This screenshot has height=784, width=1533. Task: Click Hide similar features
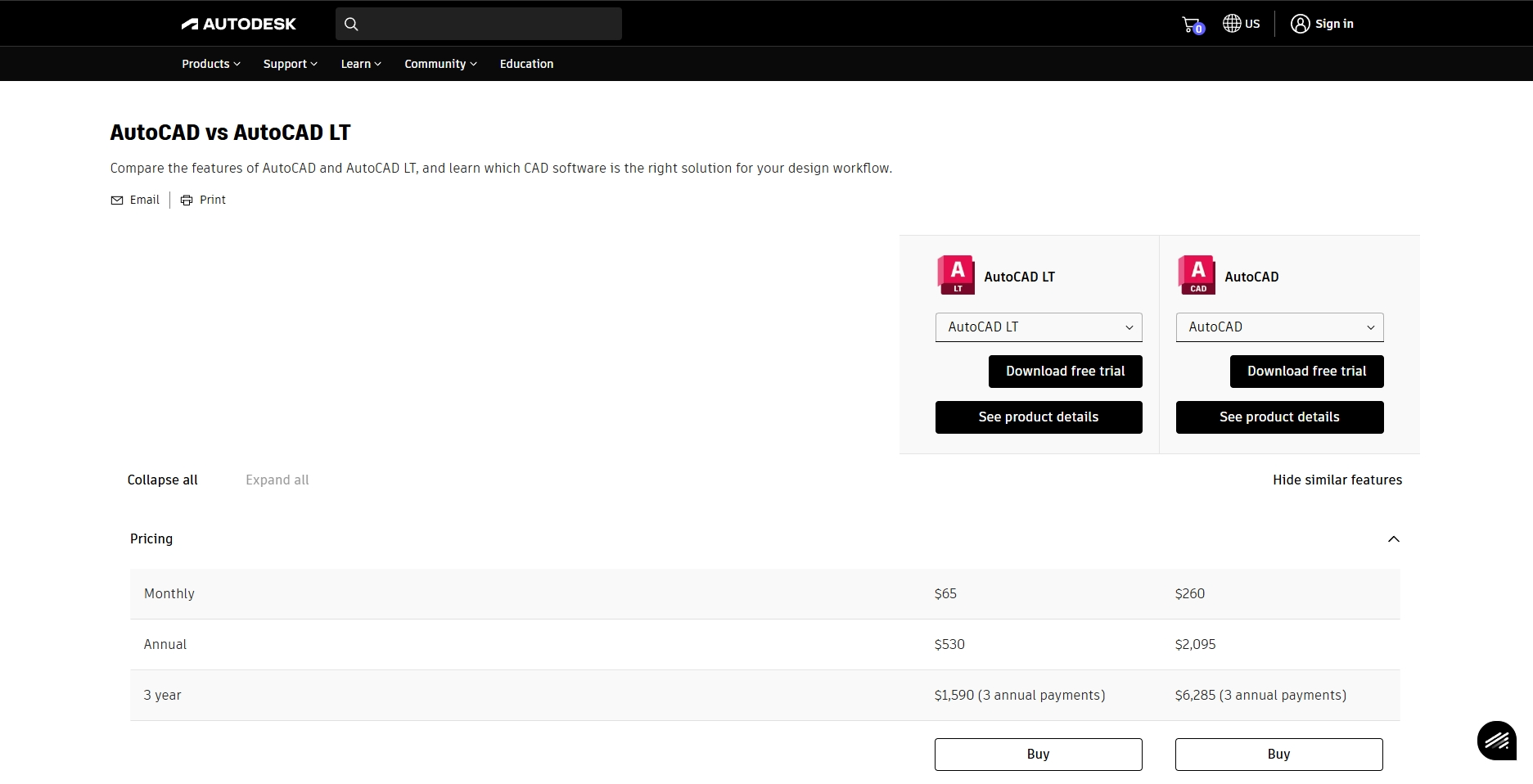tap(1337, 480)
